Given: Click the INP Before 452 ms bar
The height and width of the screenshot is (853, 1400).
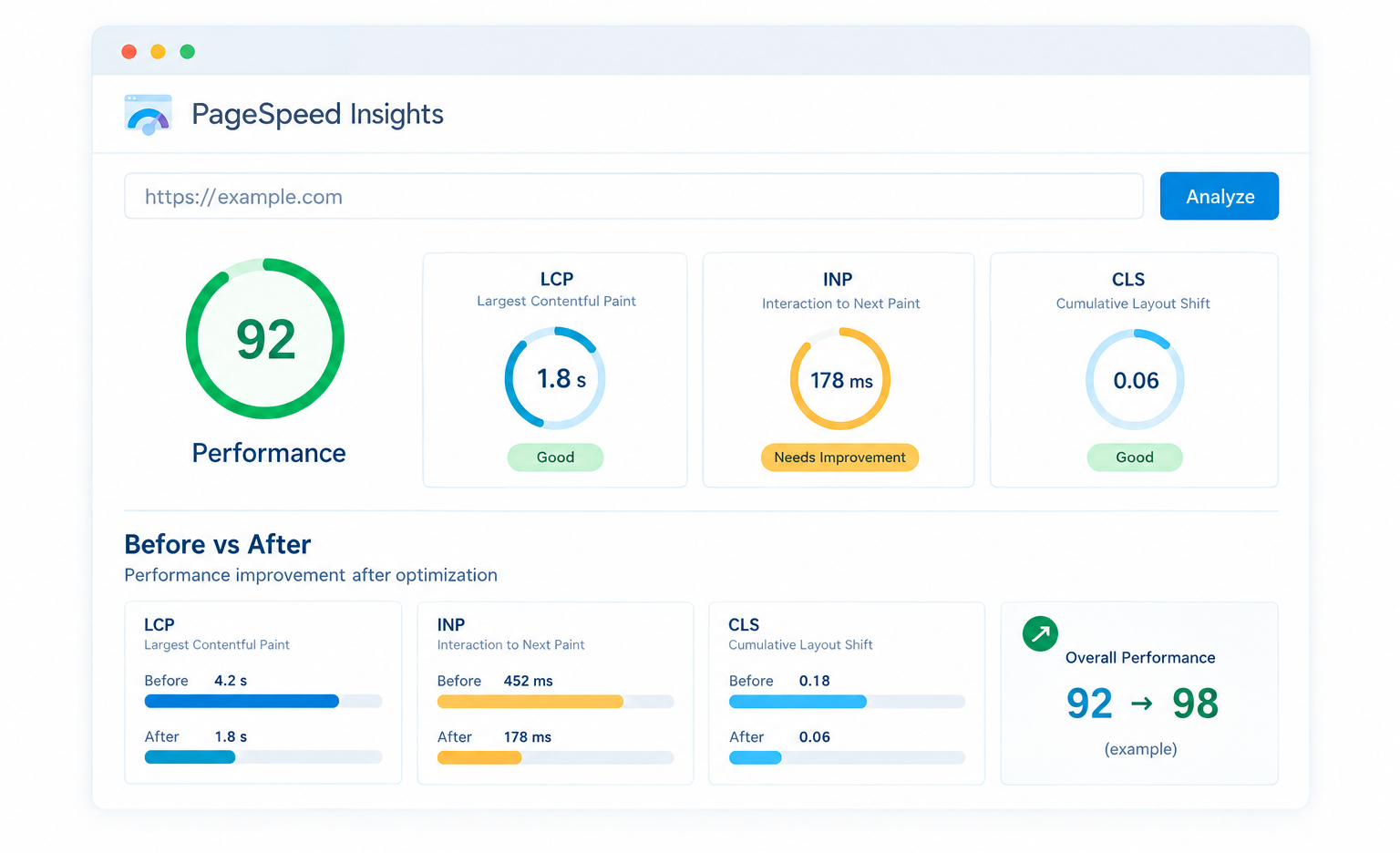Looking at the screenshot, I should coord(556,701).
